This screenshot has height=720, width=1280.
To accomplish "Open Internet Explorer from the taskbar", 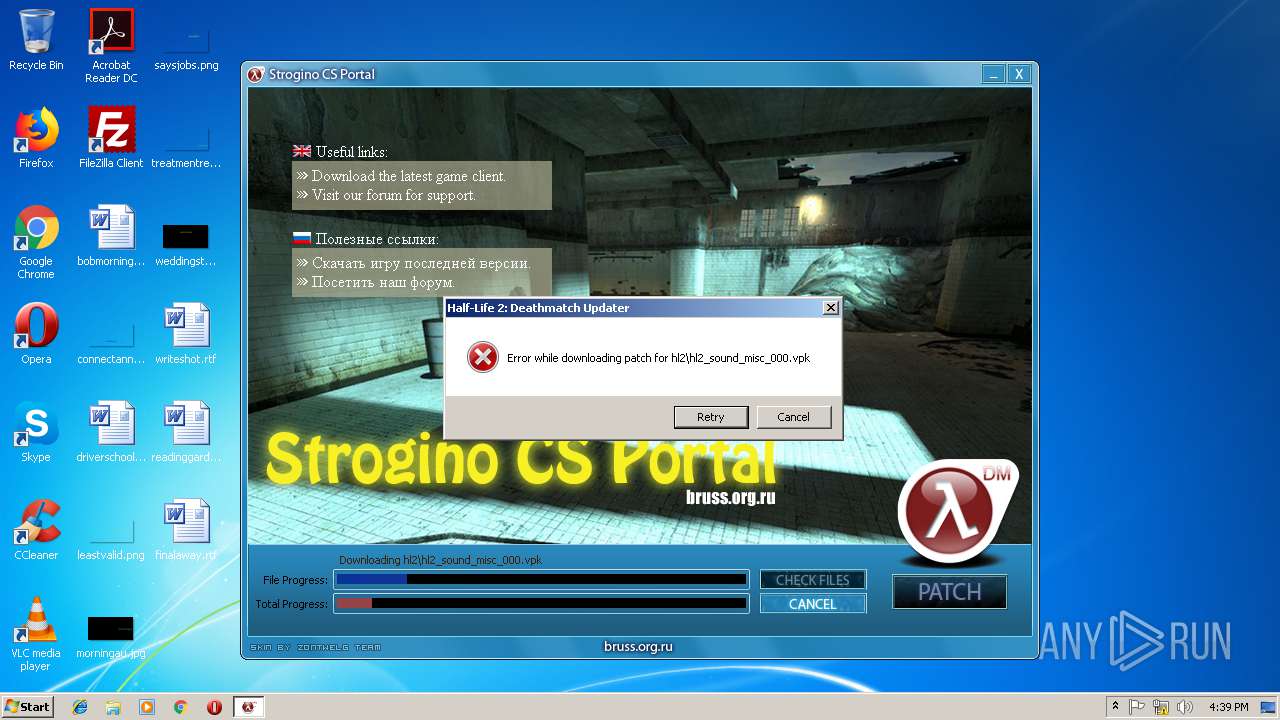I will click(x=80, y=707).
